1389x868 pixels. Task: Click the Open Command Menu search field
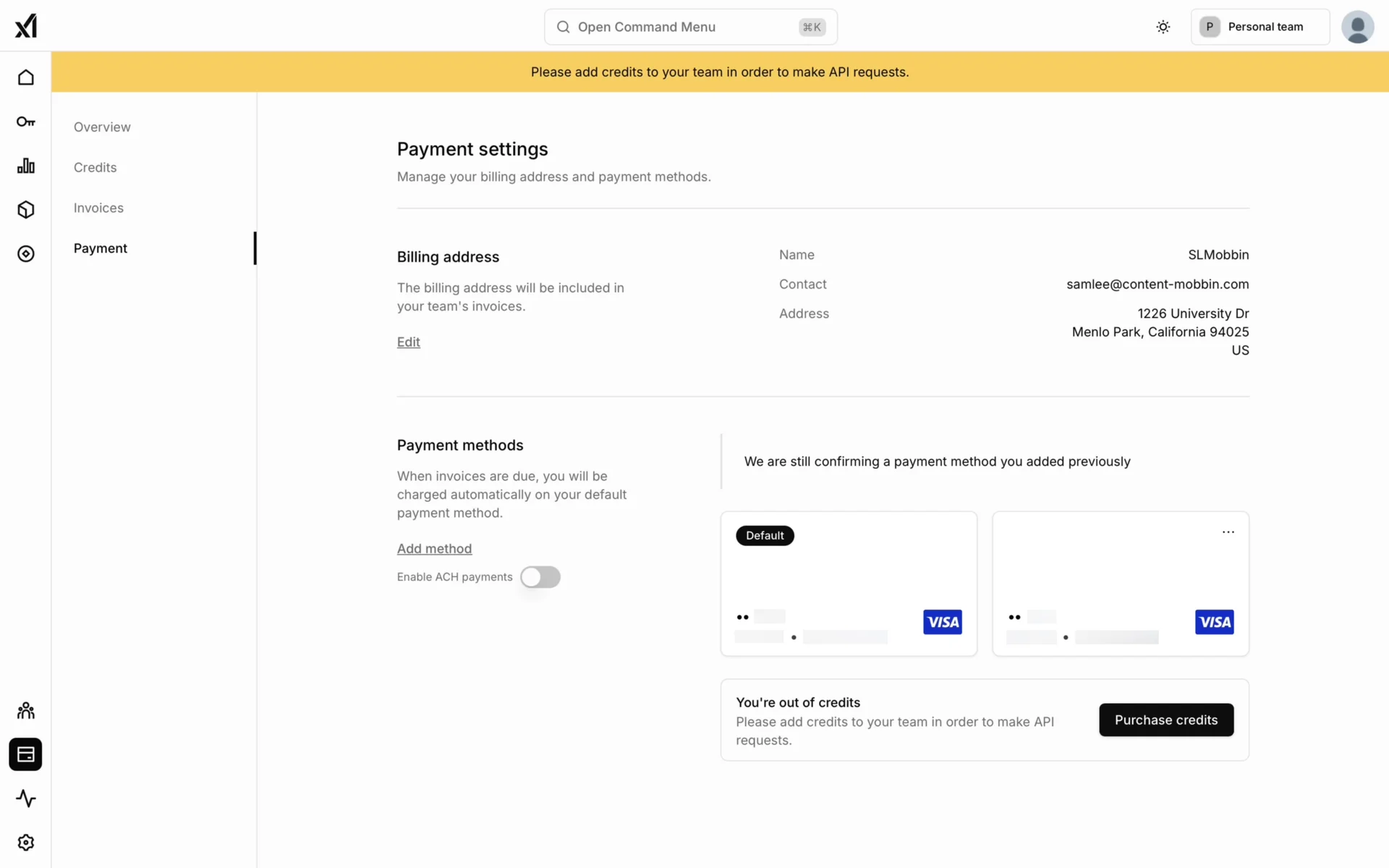[690, 27]
